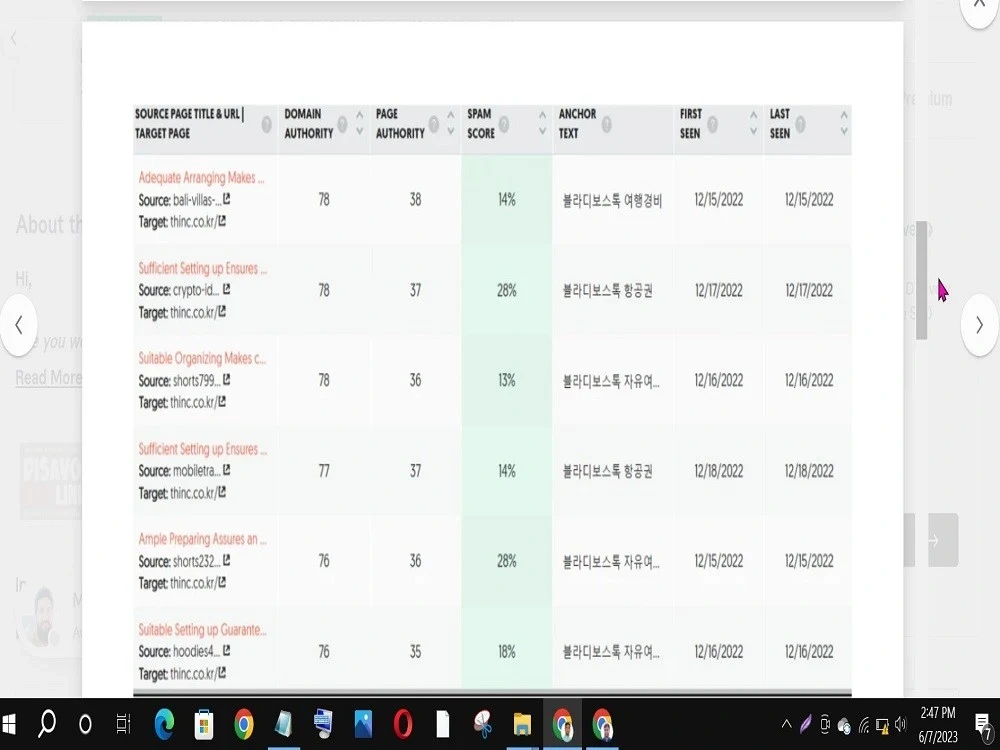Click help icon next to Last Seen

point(800,124)
